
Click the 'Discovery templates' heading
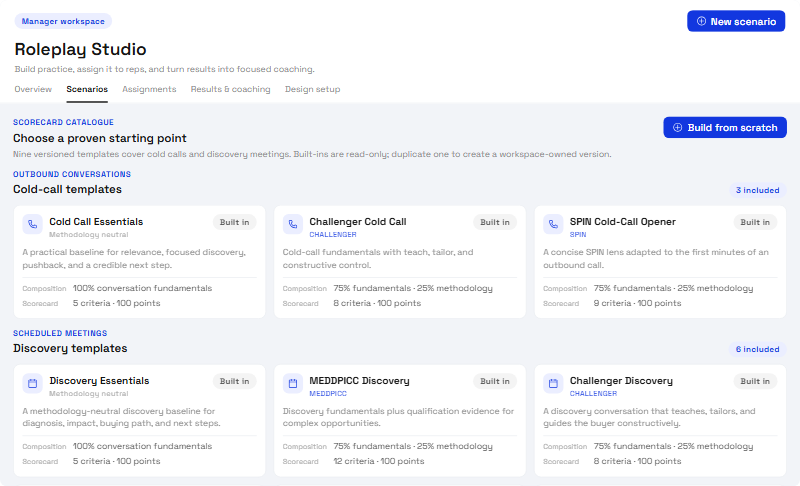click(70, 348)
